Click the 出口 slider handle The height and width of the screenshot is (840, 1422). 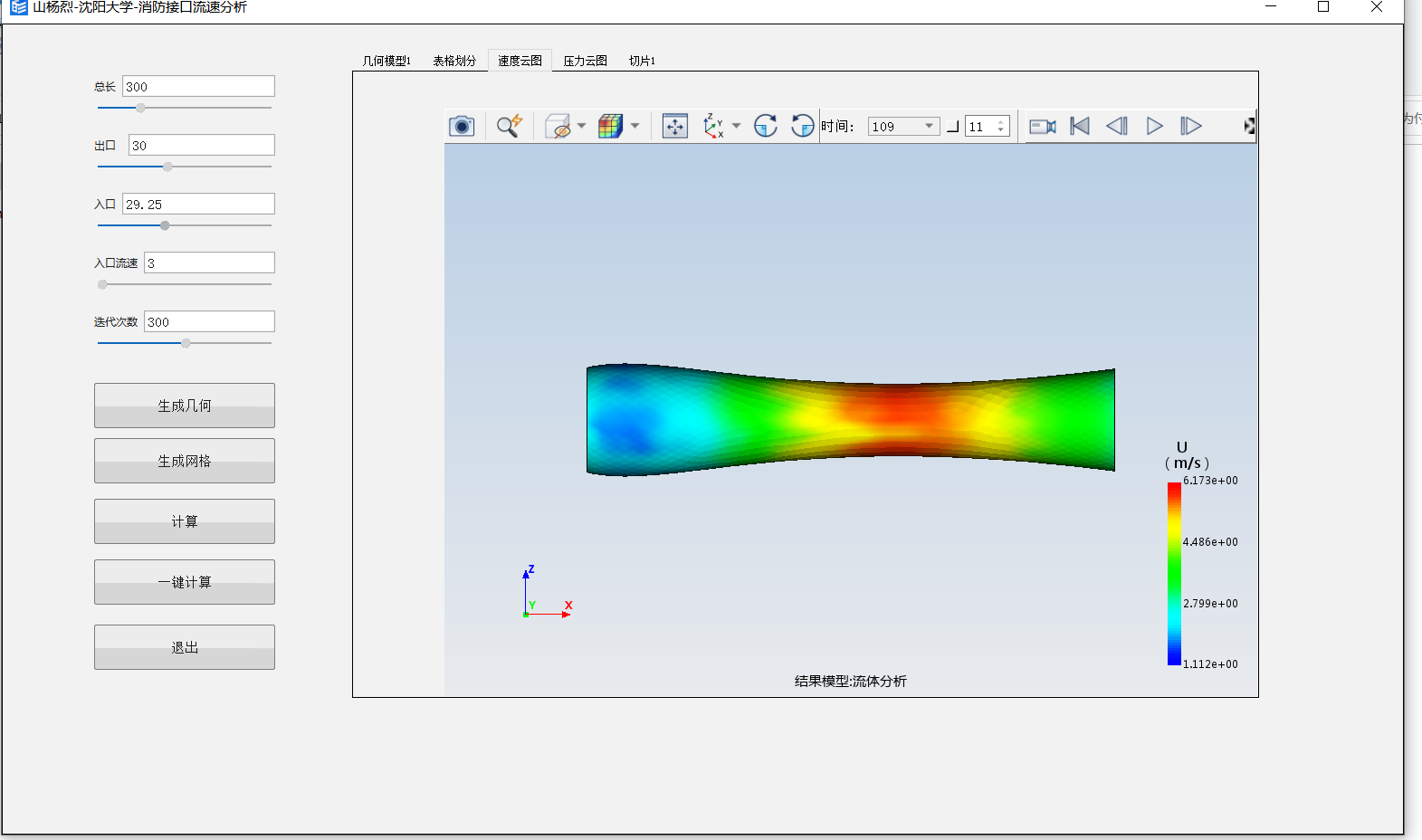point(167,167)
